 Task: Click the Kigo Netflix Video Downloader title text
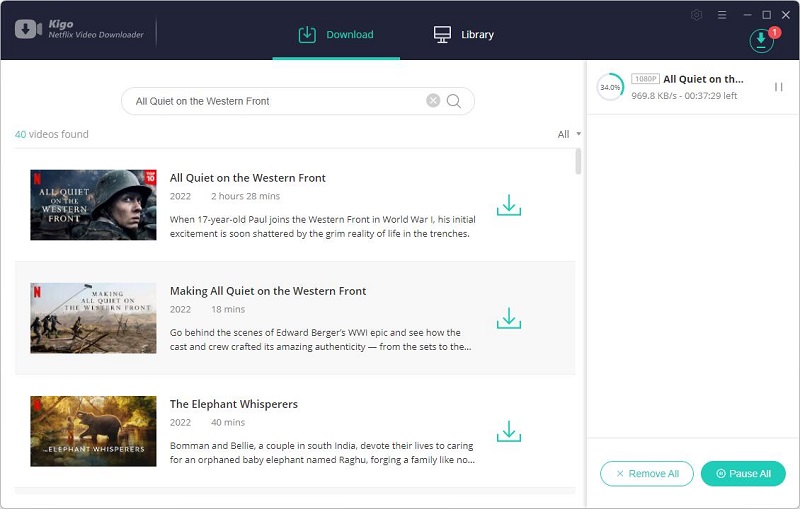96,29
